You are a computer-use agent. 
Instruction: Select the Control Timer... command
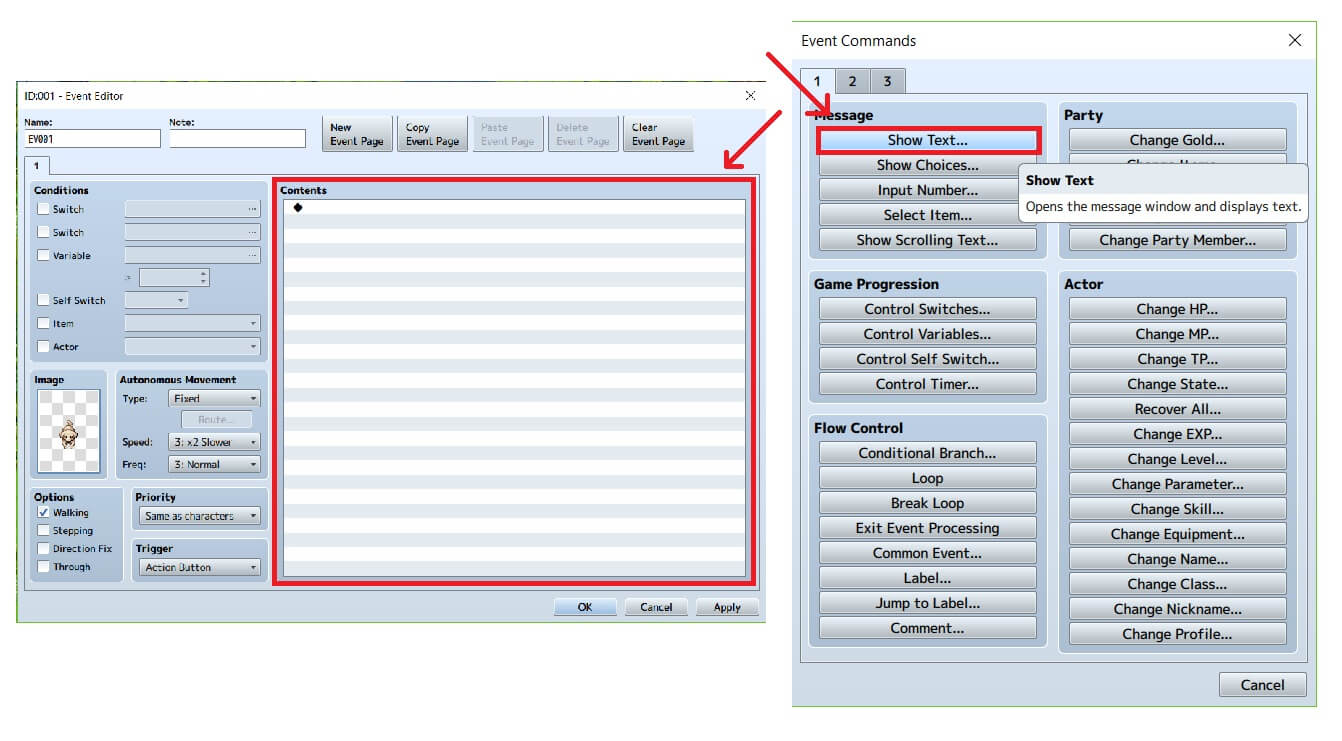point(928,384)
